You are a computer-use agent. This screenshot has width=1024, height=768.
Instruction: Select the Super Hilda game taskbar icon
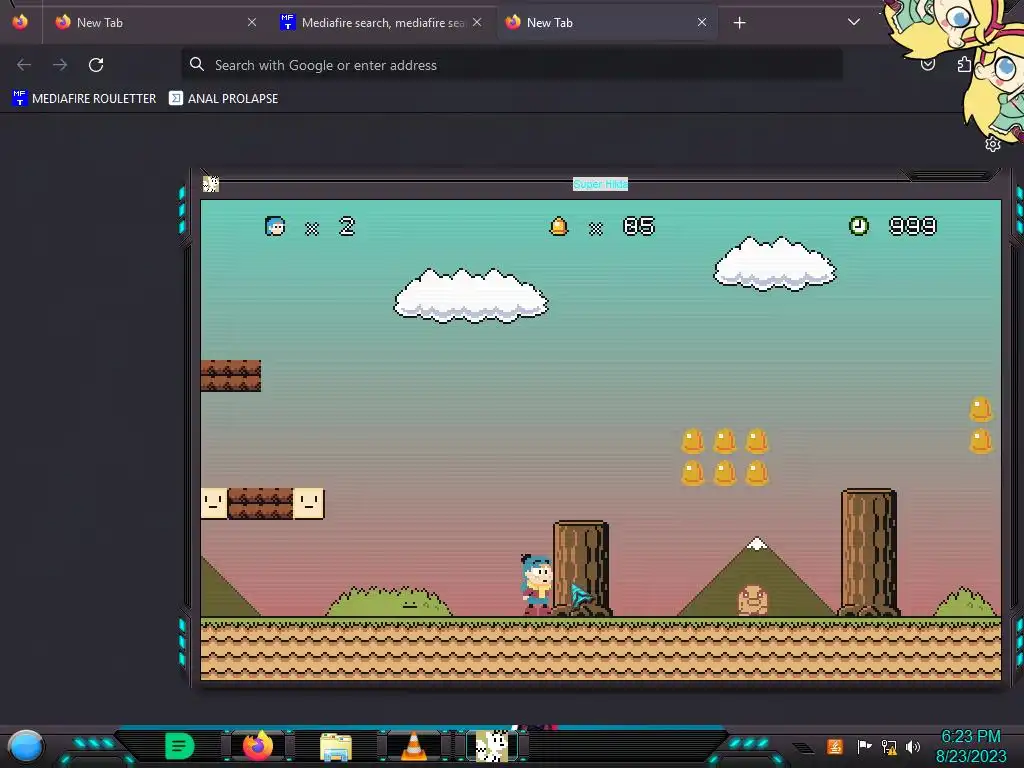click(491, 746)
